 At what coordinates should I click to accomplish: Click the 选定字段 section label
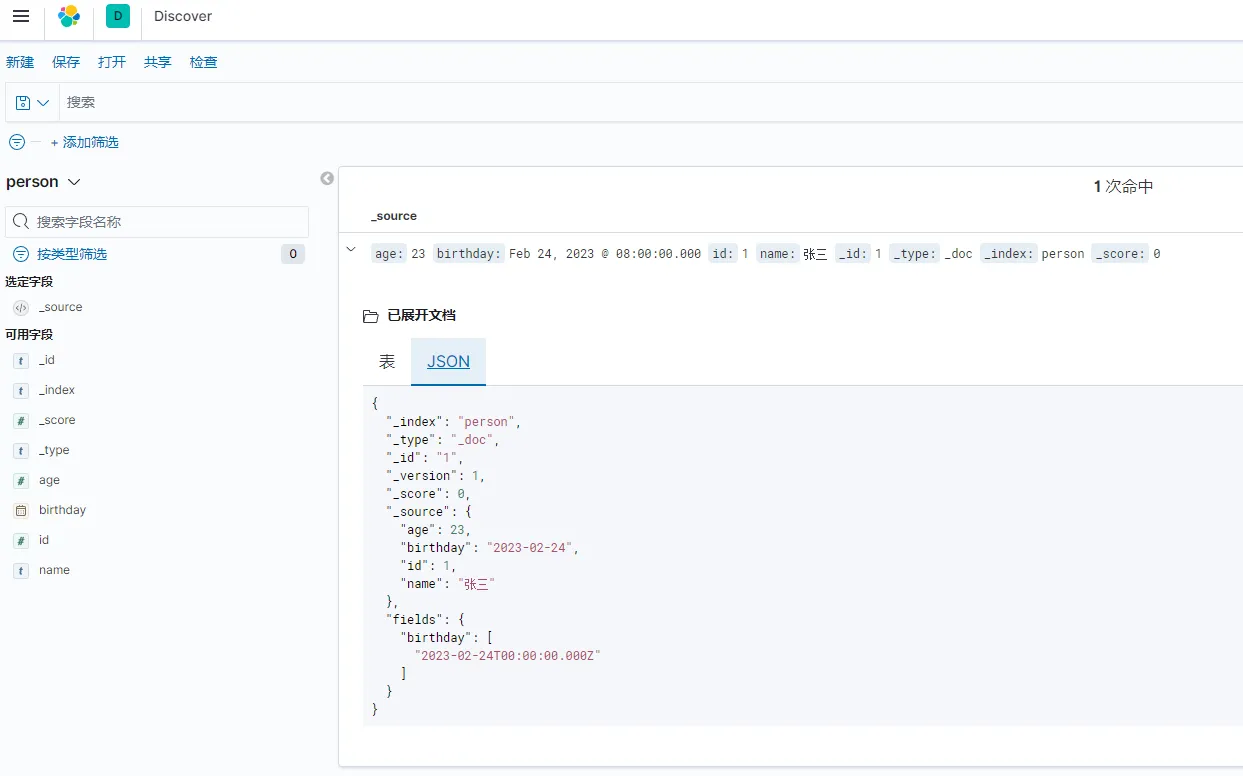tap(29, 282)
